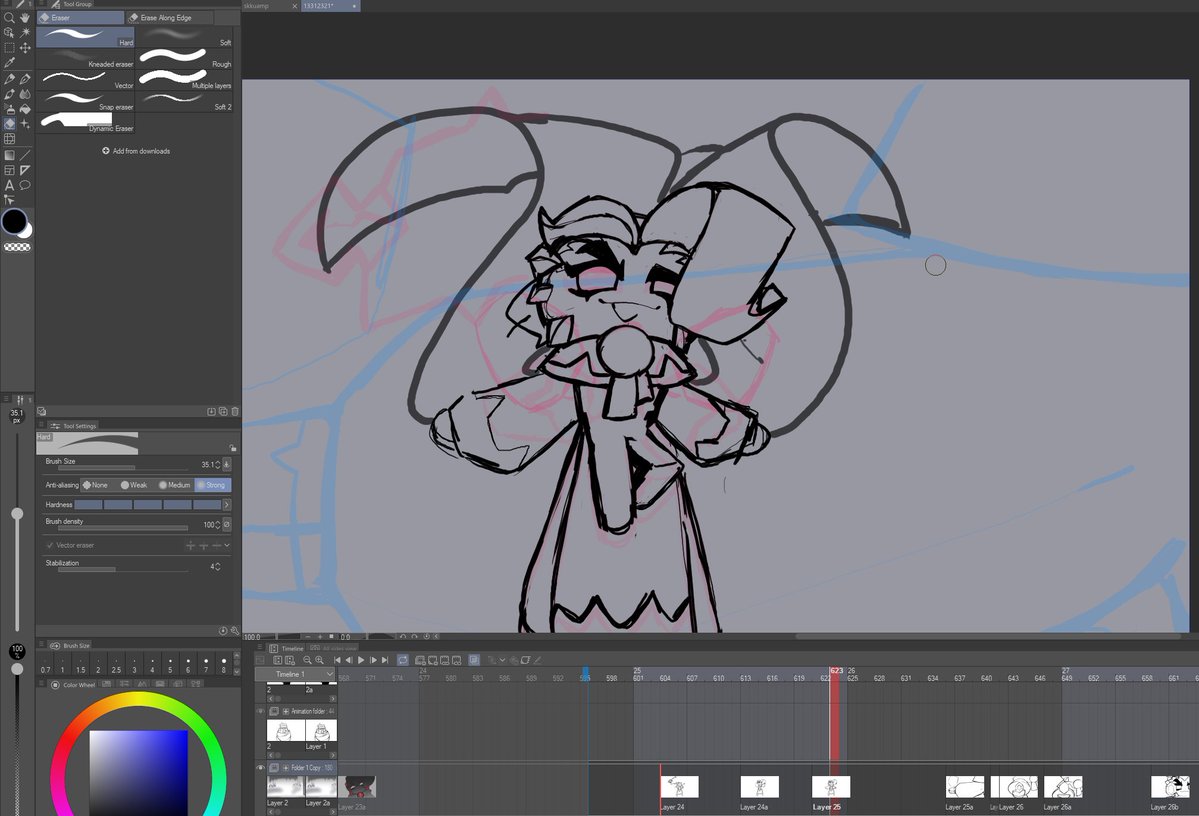Select the rectangular Selection area tool

point(9,47)
